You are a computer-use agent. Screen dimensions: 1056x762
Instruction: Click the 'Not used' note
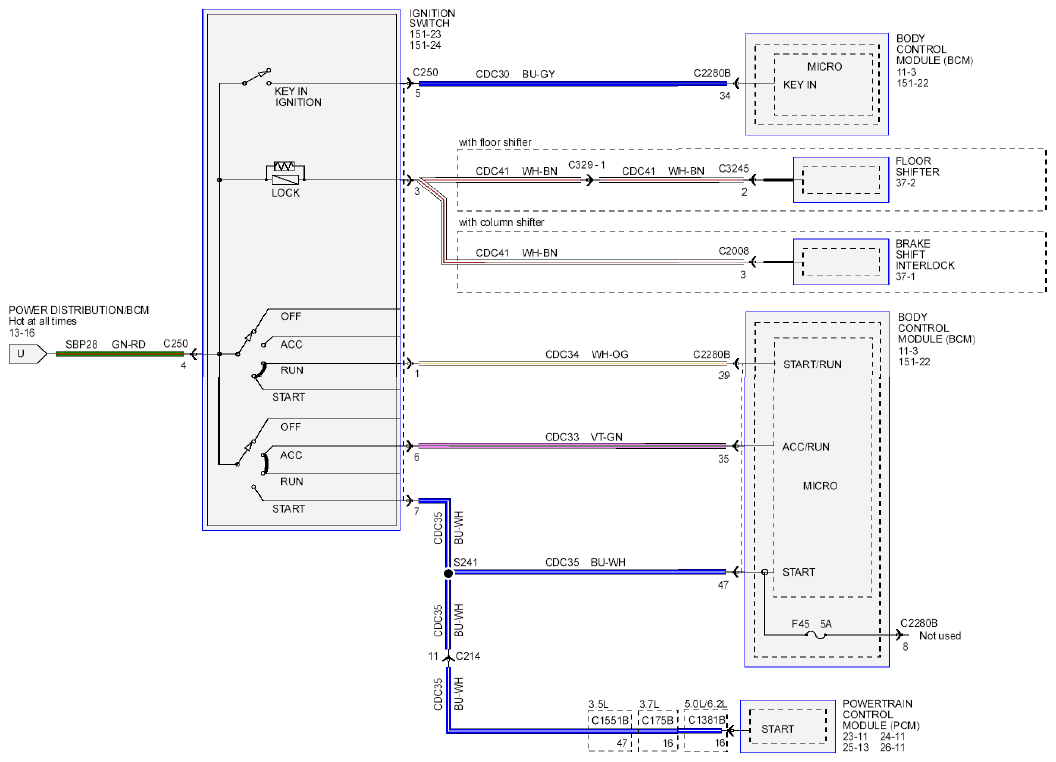940,636
